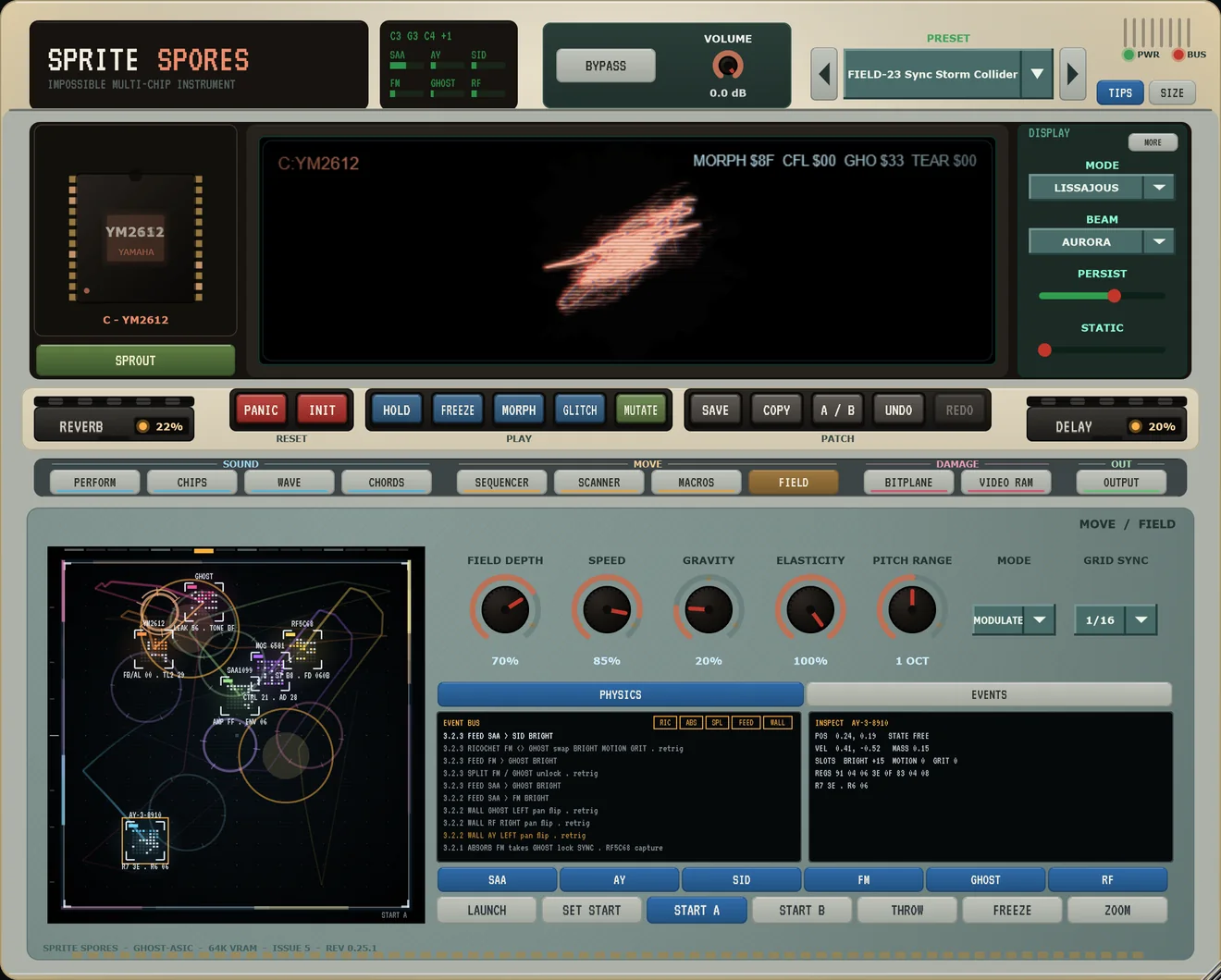
Task: Select the AY-3-8910 sprite in the field
Action: [145, 840]
